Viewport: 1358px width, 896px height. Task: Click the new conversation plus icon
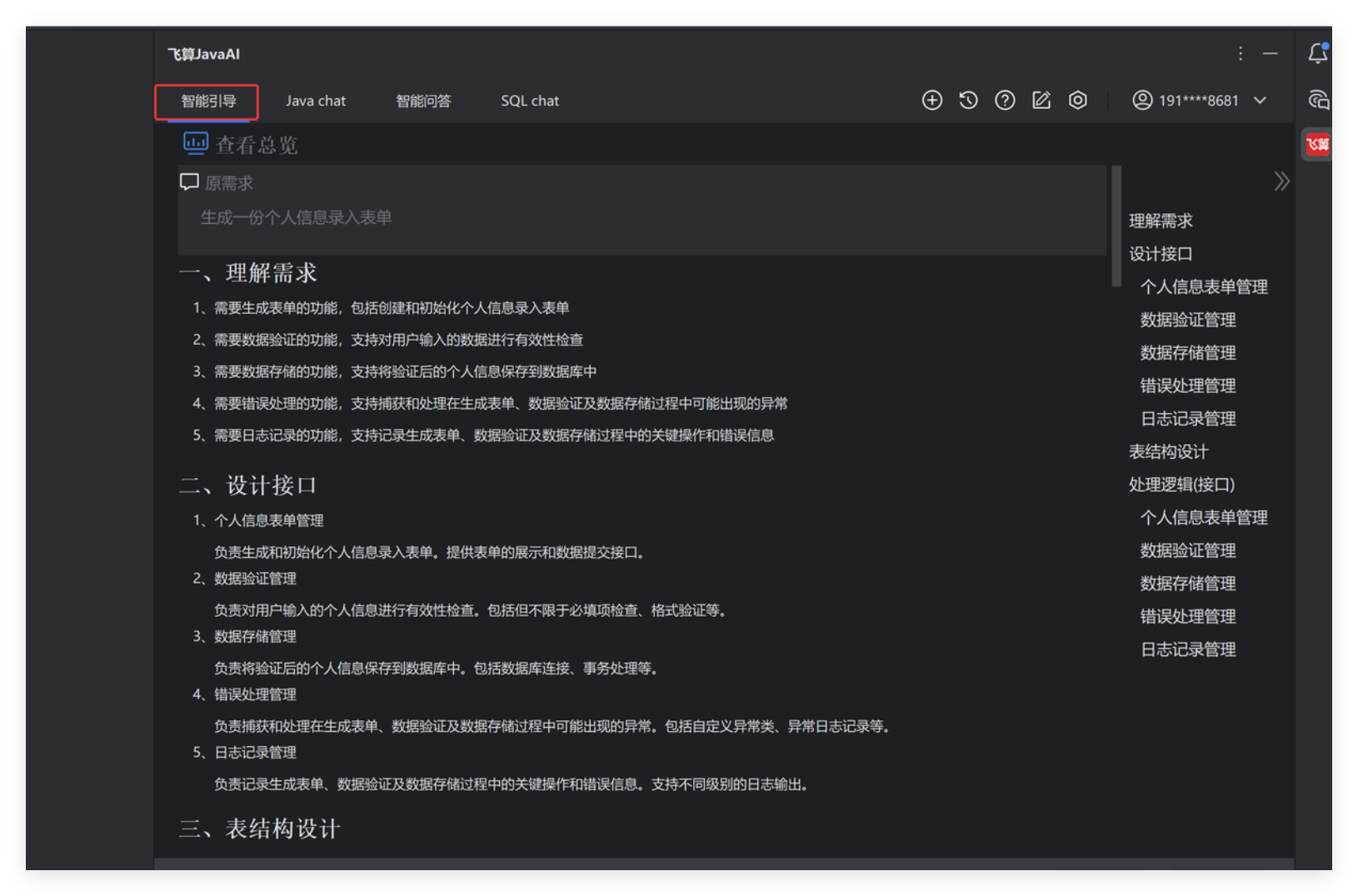pyautogui.click(x=931, y=101)
